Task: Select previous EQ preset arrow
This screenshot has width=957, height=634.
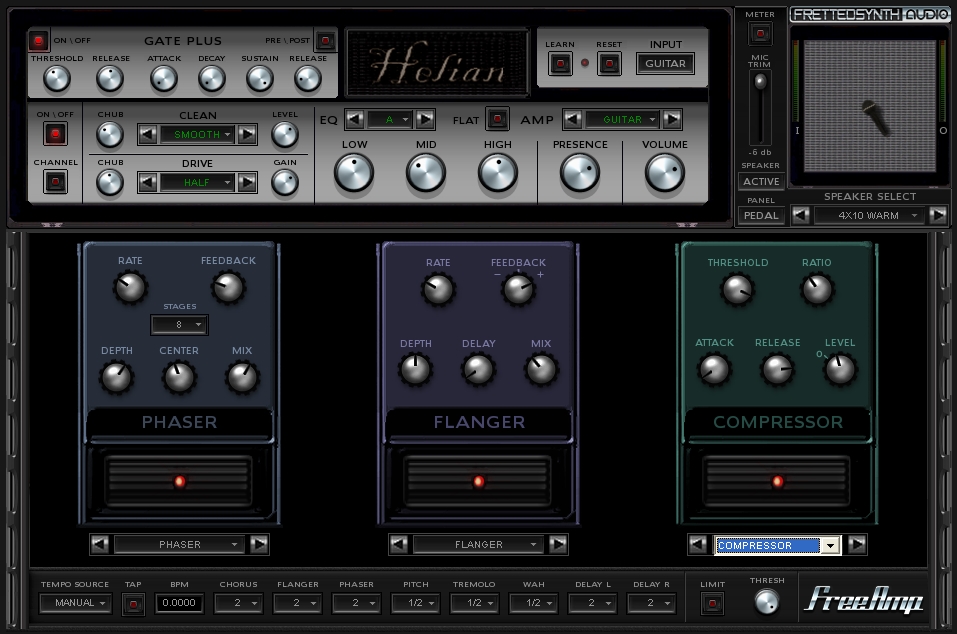Action: (355, 119)
